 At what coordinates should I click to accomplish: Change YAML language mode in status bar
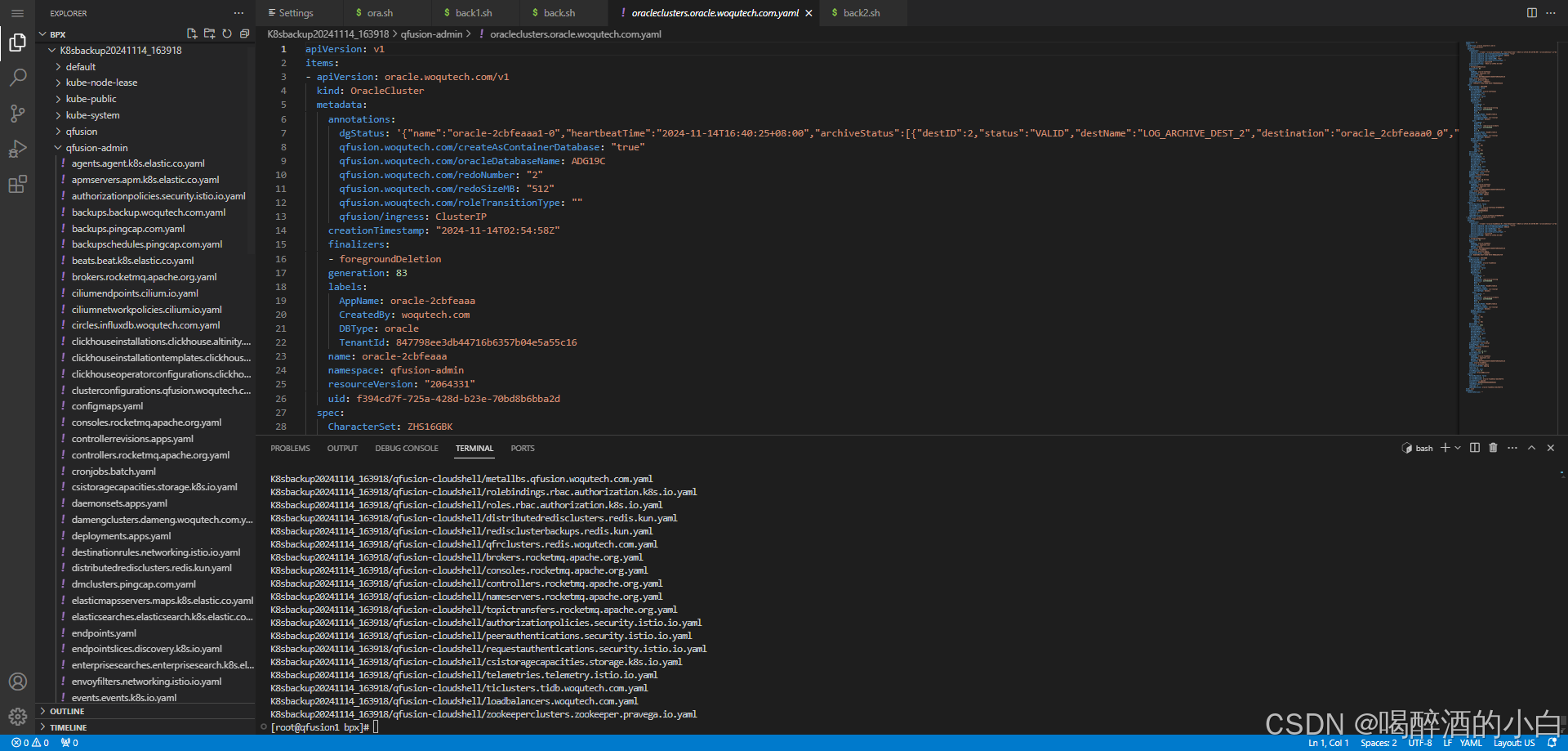click(x=1471, y=743)
